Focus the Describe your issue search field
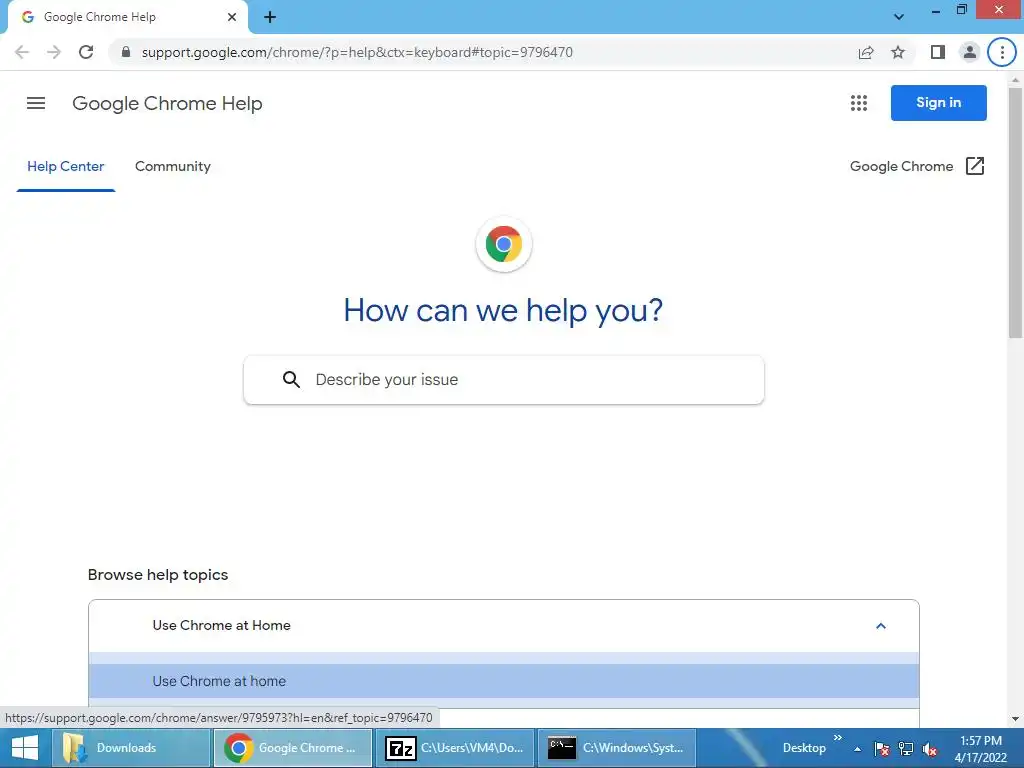 point(504,379)
